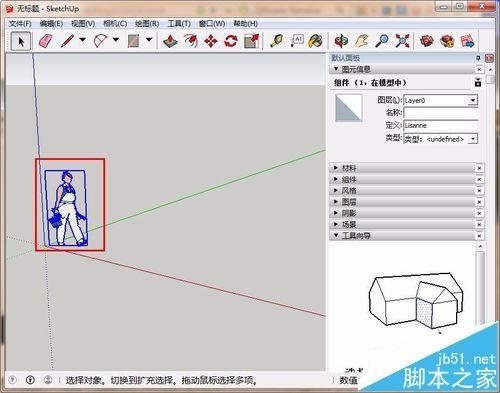Click the Send to LayOut icon
The image size is (500, 393).
click(467, 41)
